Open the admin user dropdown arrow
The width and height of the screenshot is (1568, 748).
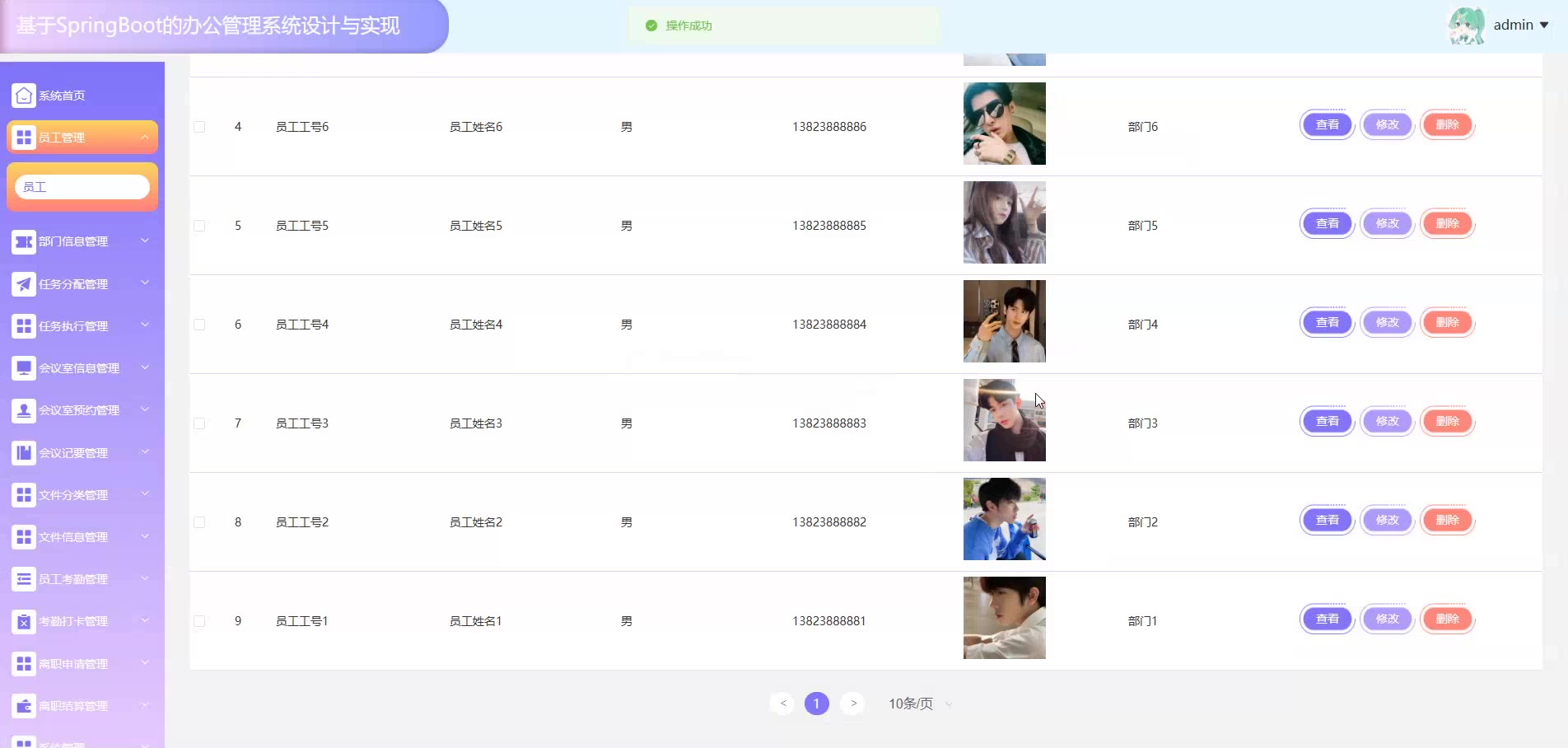[1544, 26]
